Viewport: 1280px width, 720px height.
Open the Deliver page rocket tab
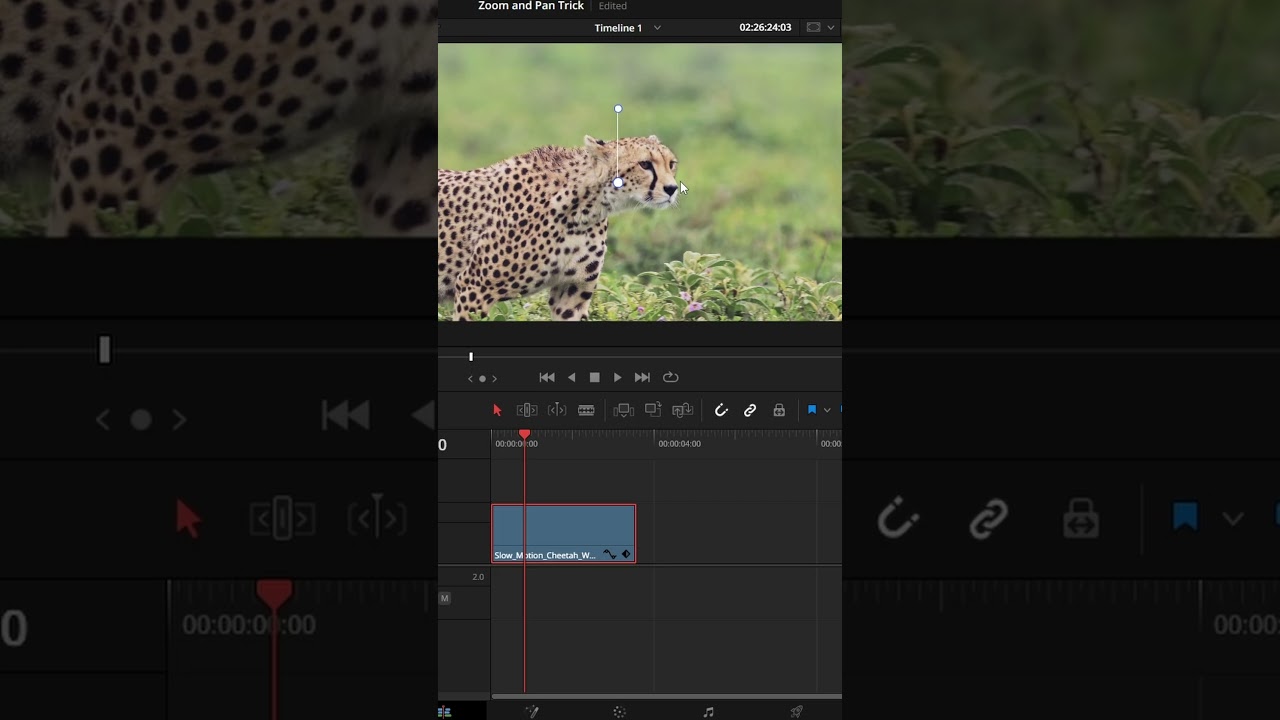point(796,712)
